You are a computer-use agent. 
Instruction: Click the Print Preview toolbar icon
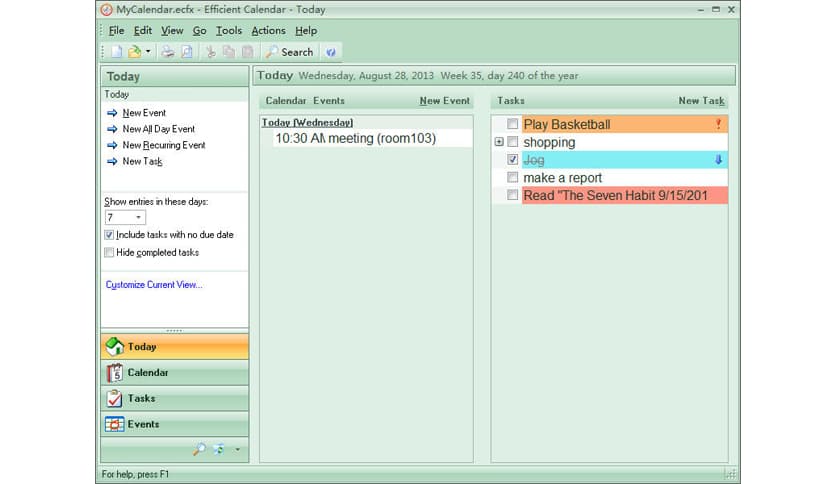(x=187, y=52)
